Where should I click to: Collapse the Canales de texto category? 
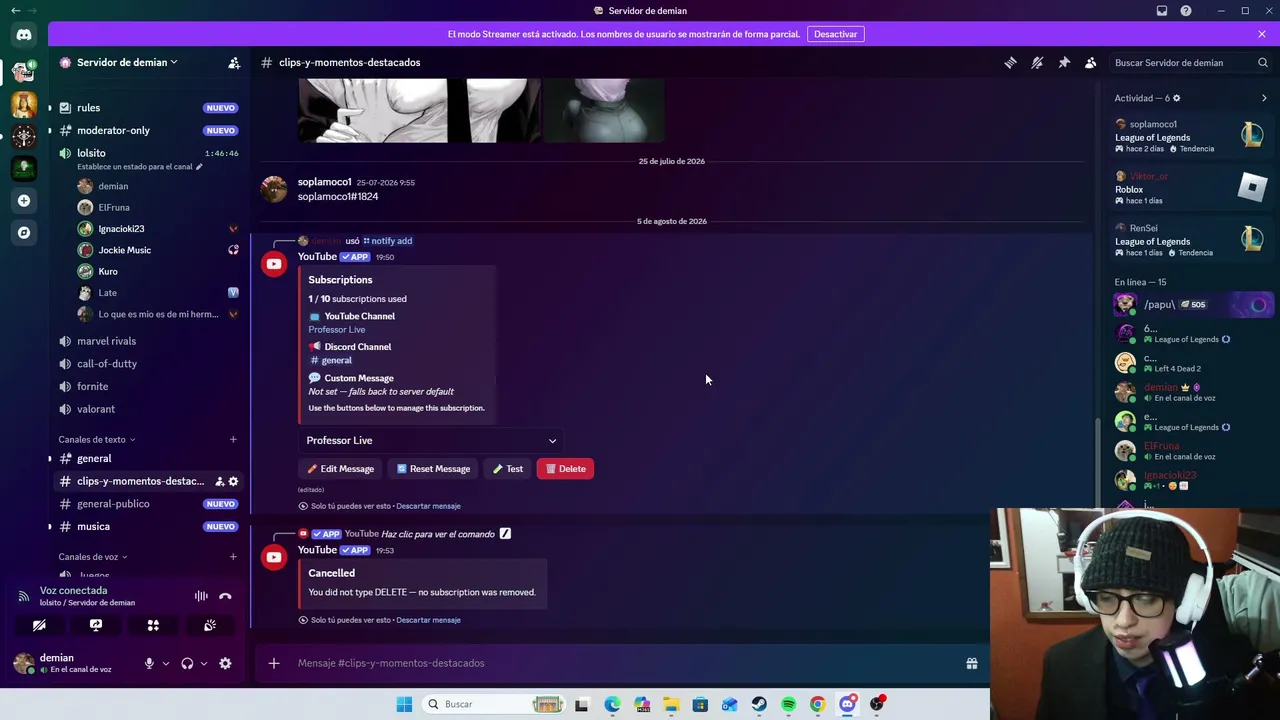pyautogui.click(x=96, y=439)
